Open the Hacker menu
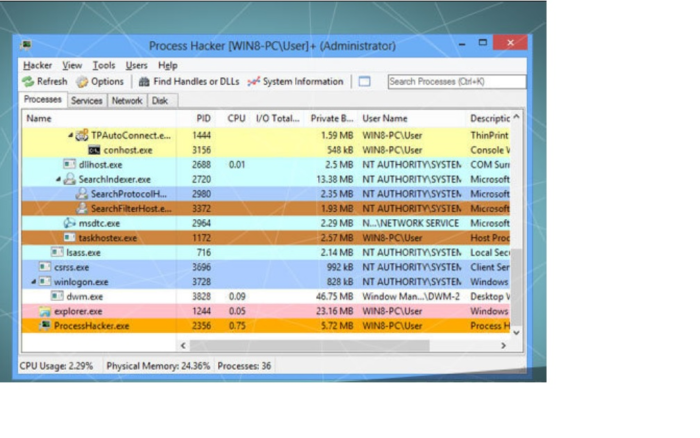This screenshot has width=700, height=438. (37, 65)
